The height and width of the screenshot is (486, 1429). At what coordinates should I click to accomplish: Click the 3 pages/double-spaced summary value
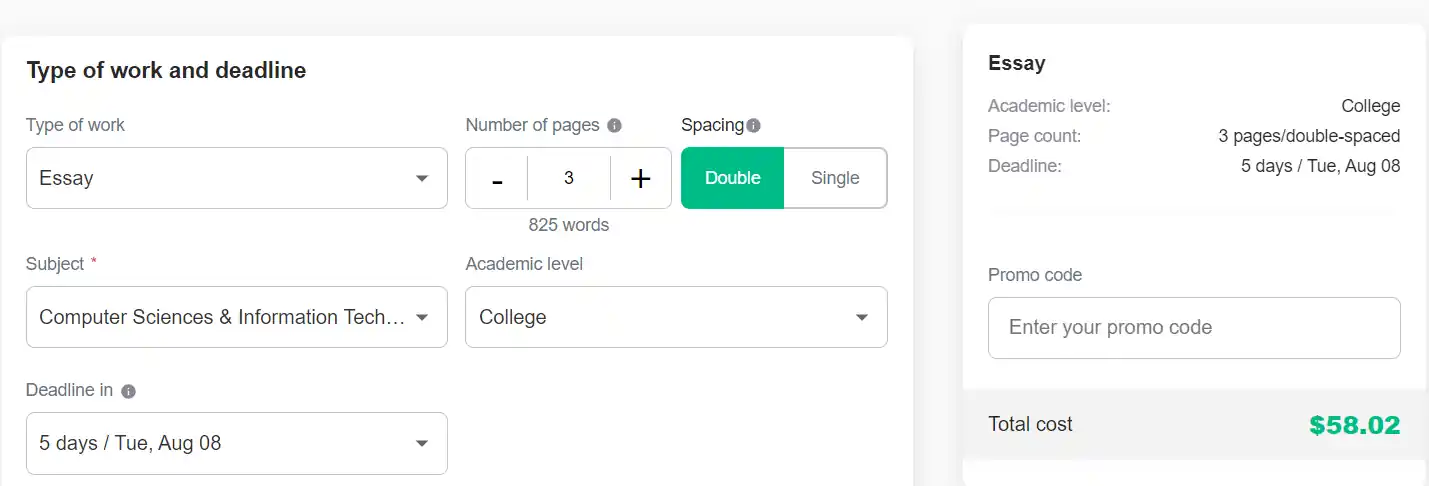point(1308,136)
